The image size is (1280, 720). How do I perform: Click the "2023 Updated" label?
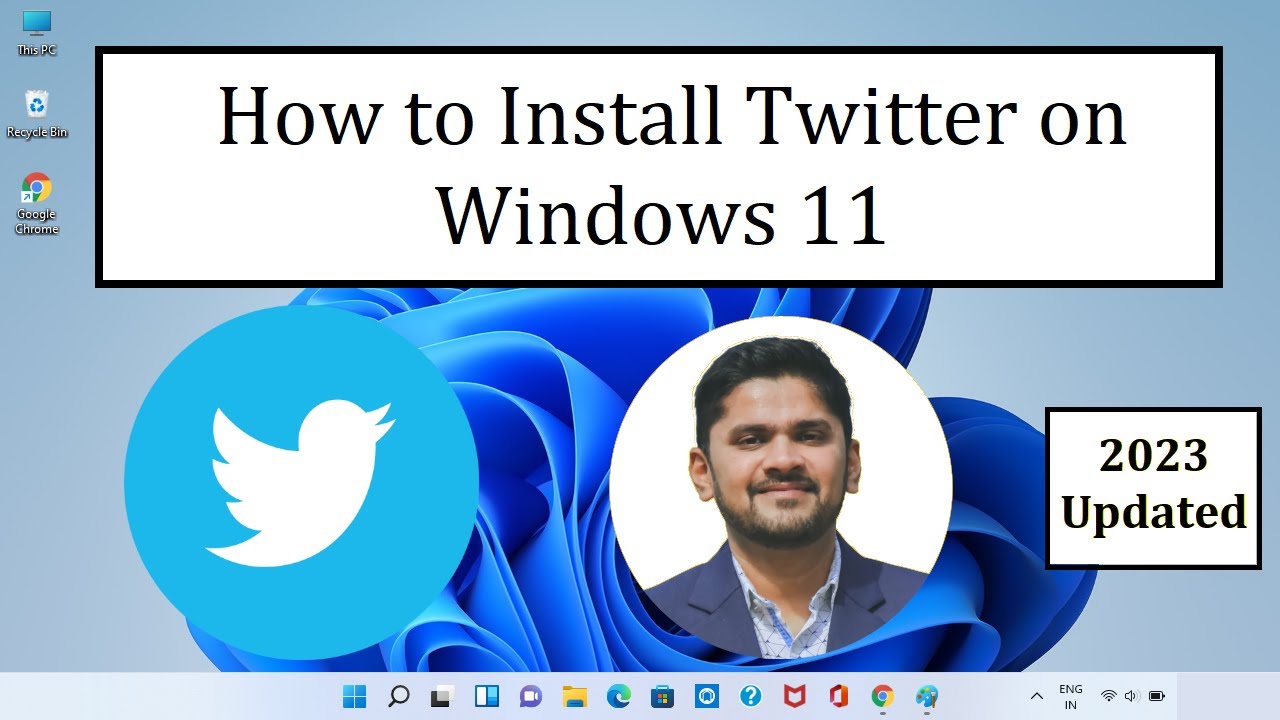pos(1153,488)
